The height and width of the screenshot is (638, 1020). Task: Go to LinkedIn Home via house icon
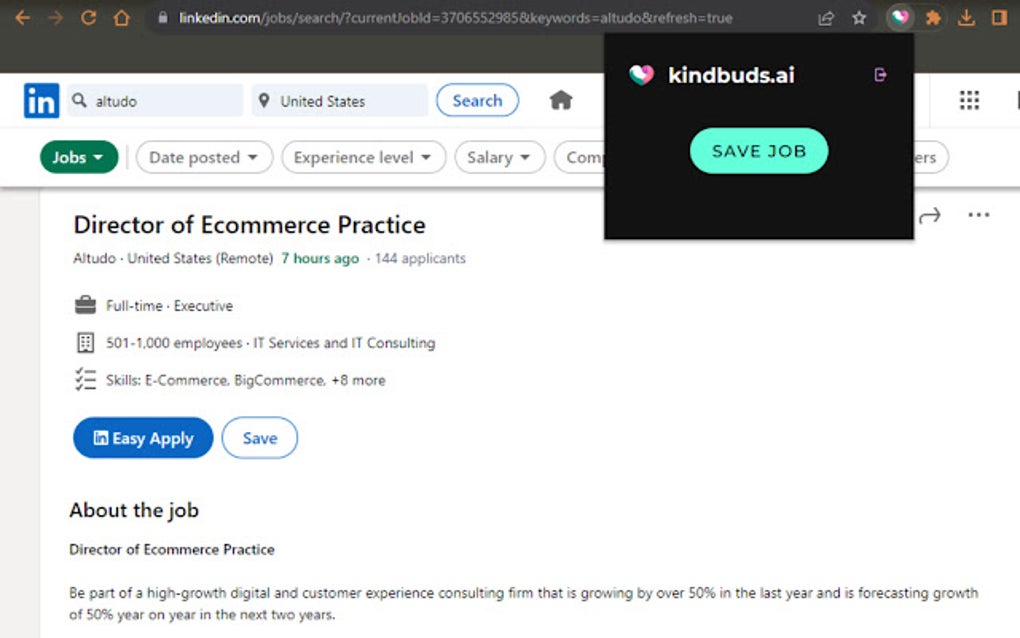[561, 100]
